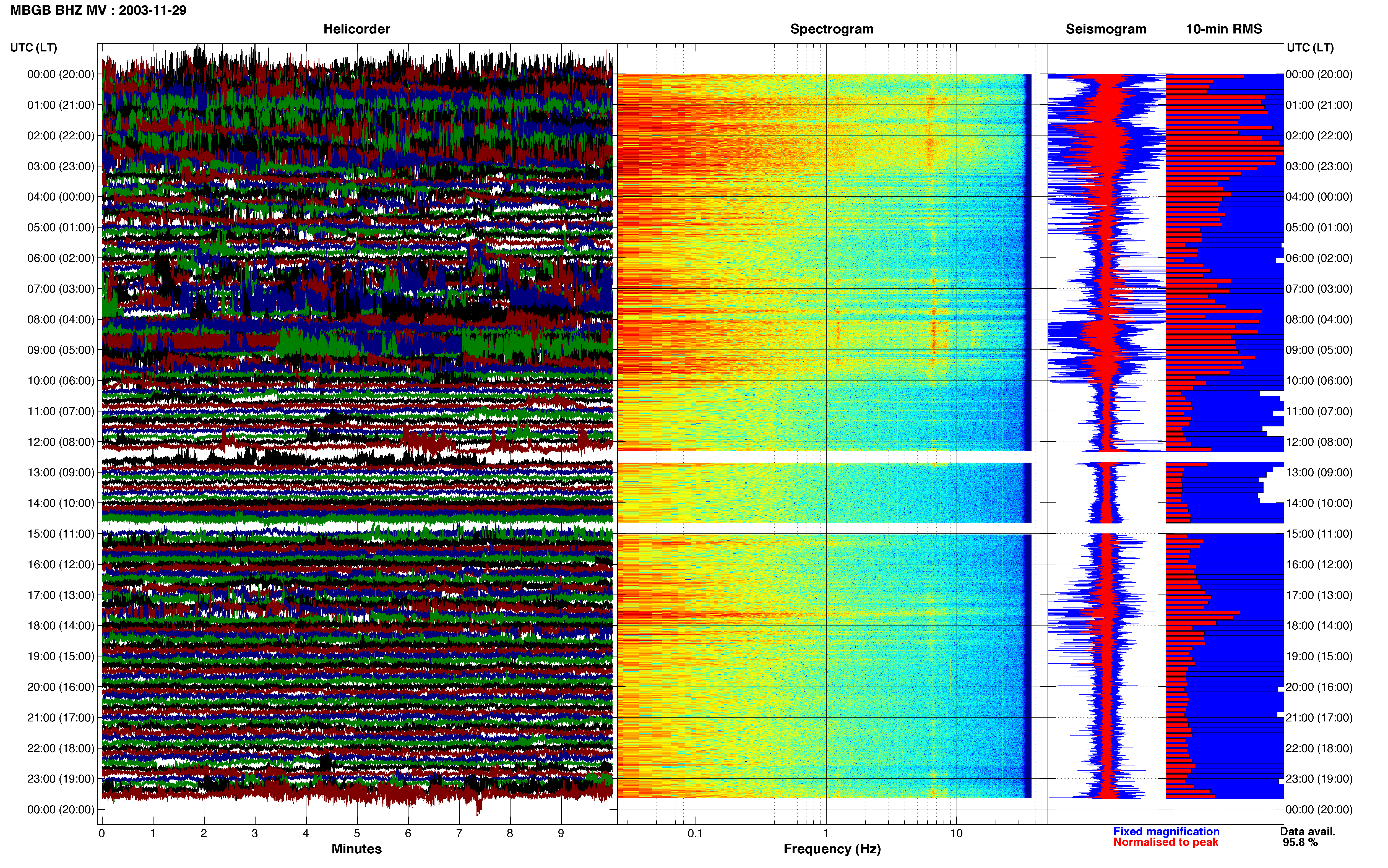
Task: Click the '0.1' tick on the Frequency axis
Action: [x=695, y=833]
